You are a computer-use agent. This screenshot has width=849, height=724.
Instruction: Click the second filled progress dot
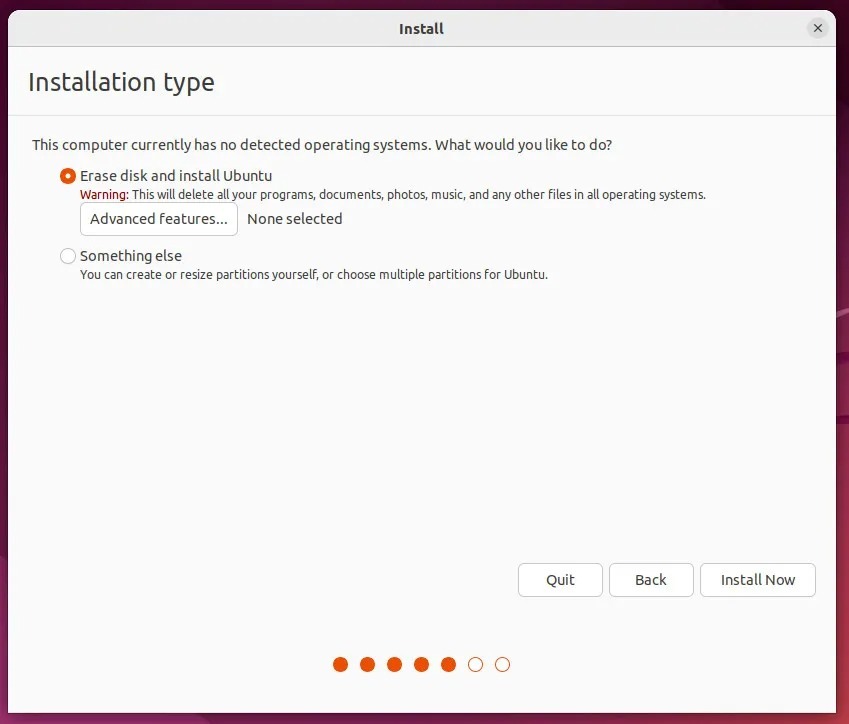point(368,664)
